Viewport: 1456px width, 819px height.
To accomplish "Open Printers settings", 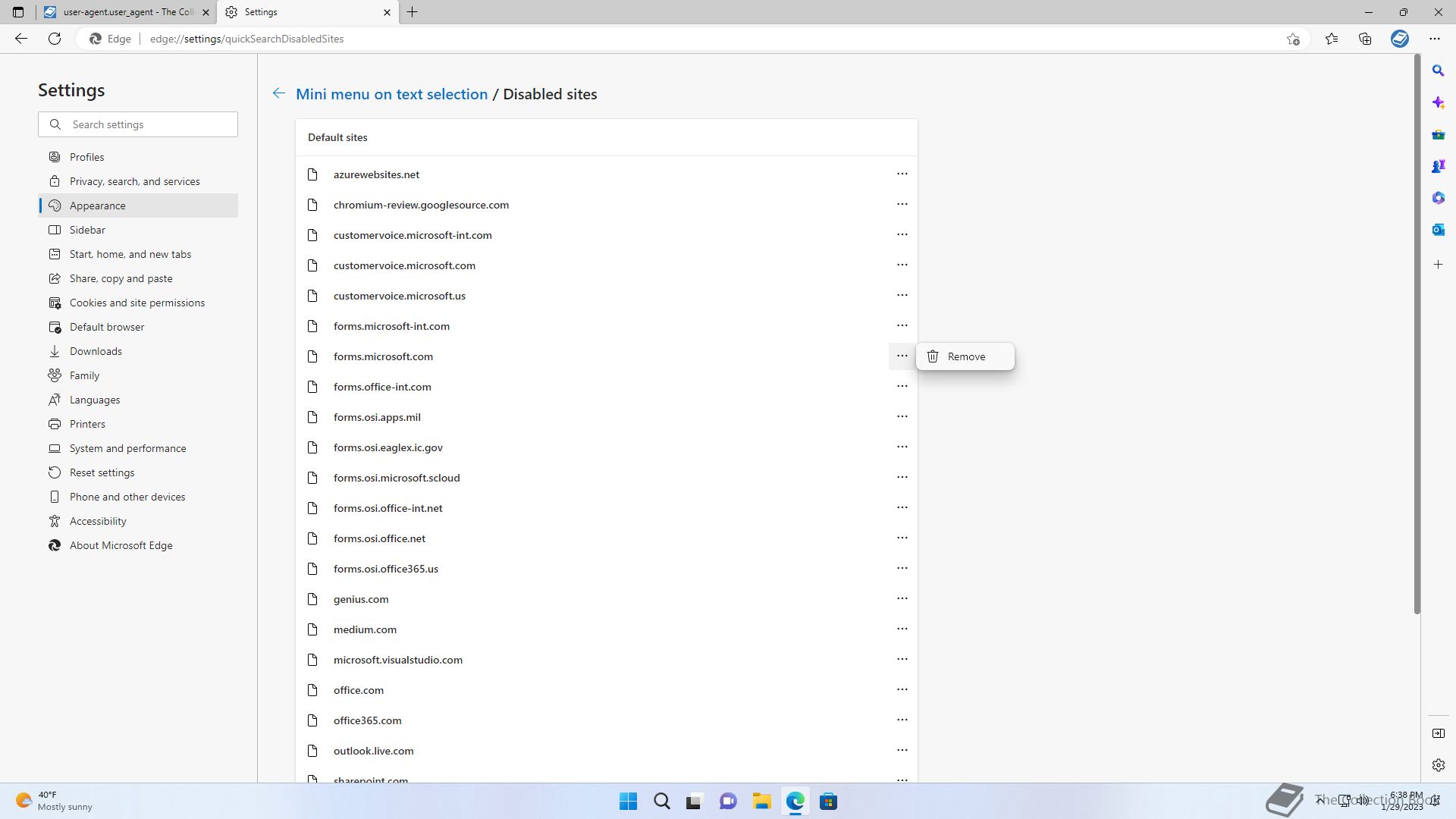I will click(x=138, y=424).
